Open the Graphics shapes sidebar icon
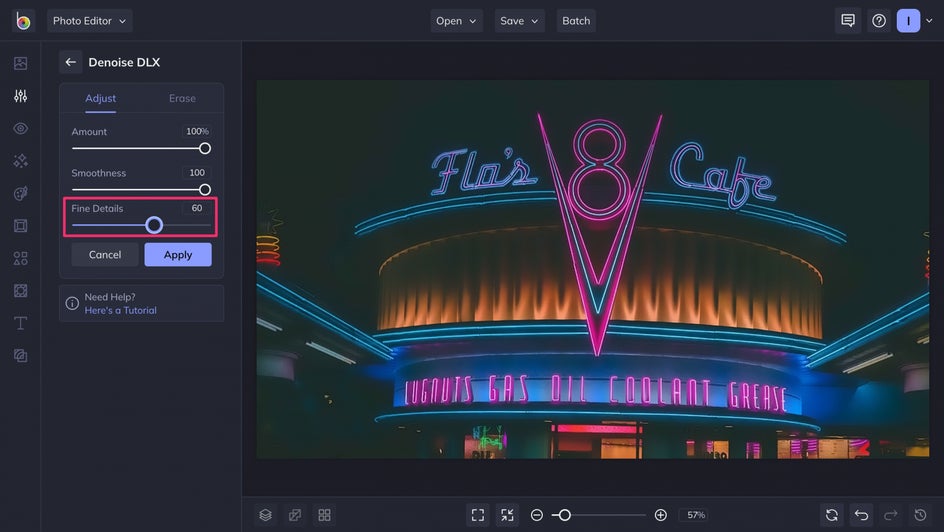Viewport: 944px width, 532px height. 20,258
